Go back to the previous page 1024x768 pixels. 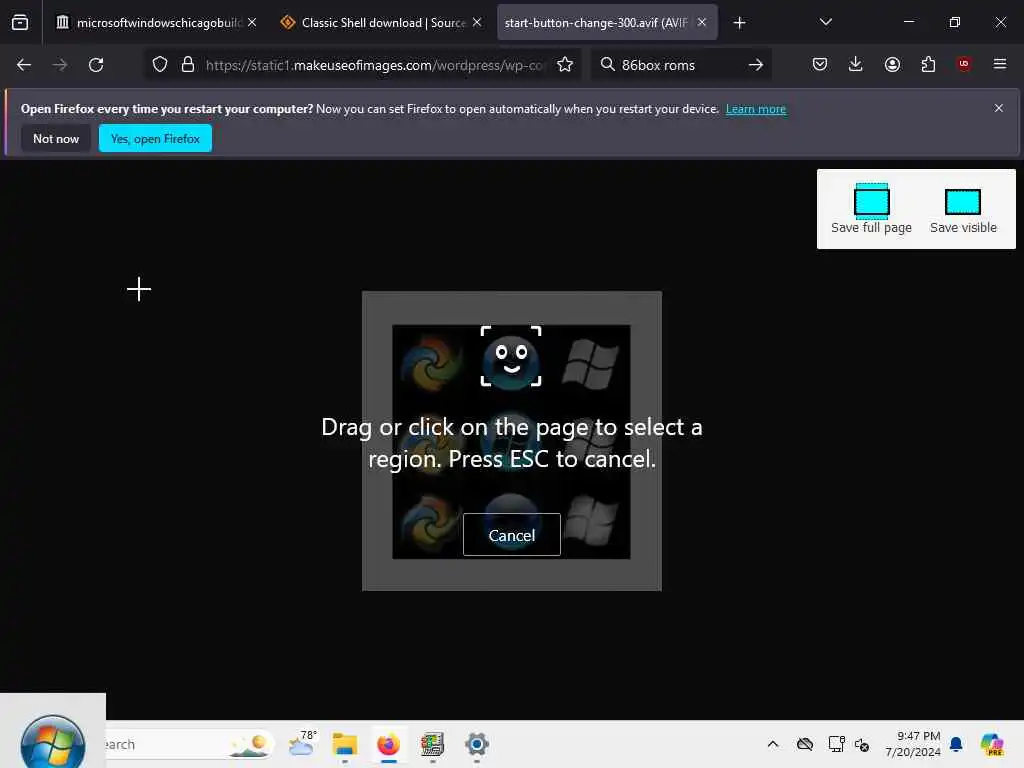(x=24, y=65)
